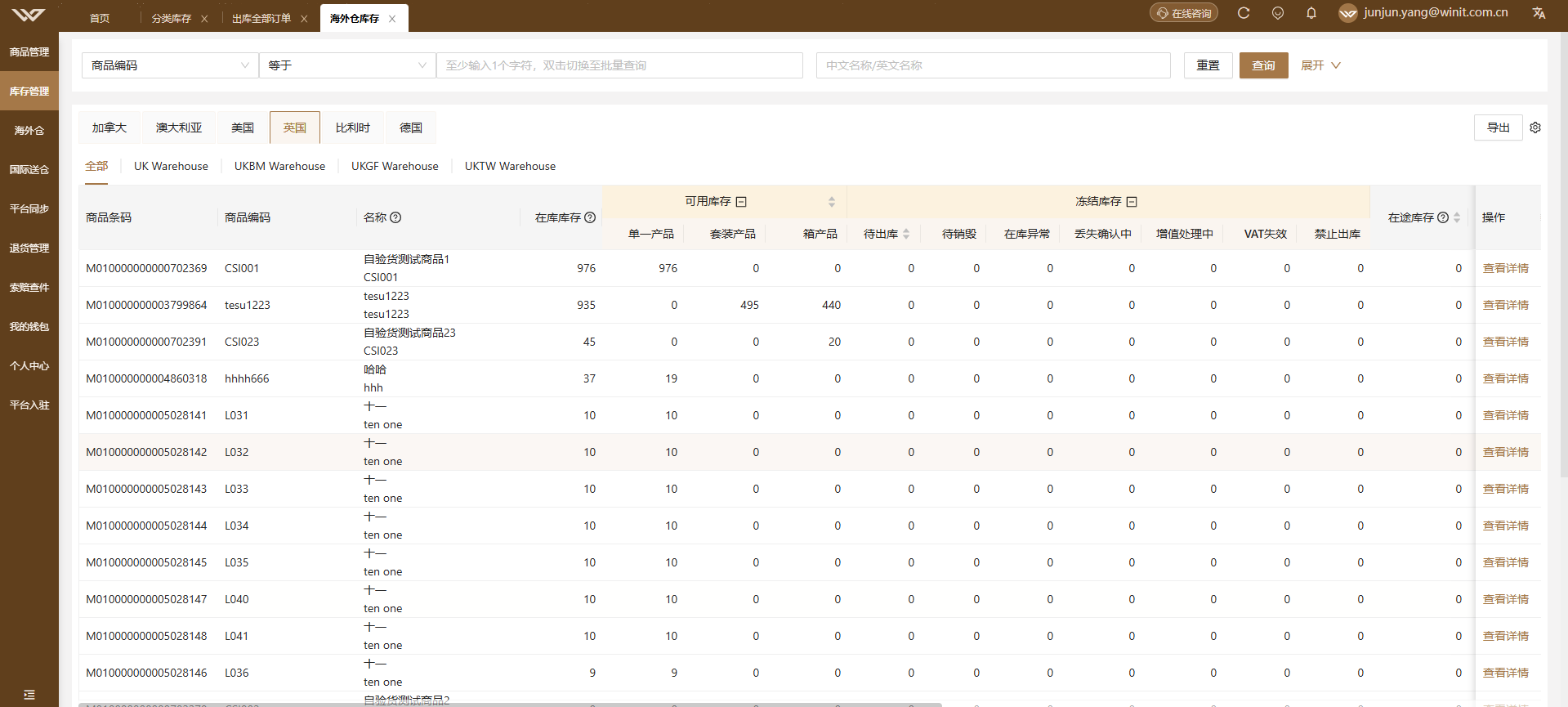
Task: Select UK Warehouse filter
Action: point(171,166)
